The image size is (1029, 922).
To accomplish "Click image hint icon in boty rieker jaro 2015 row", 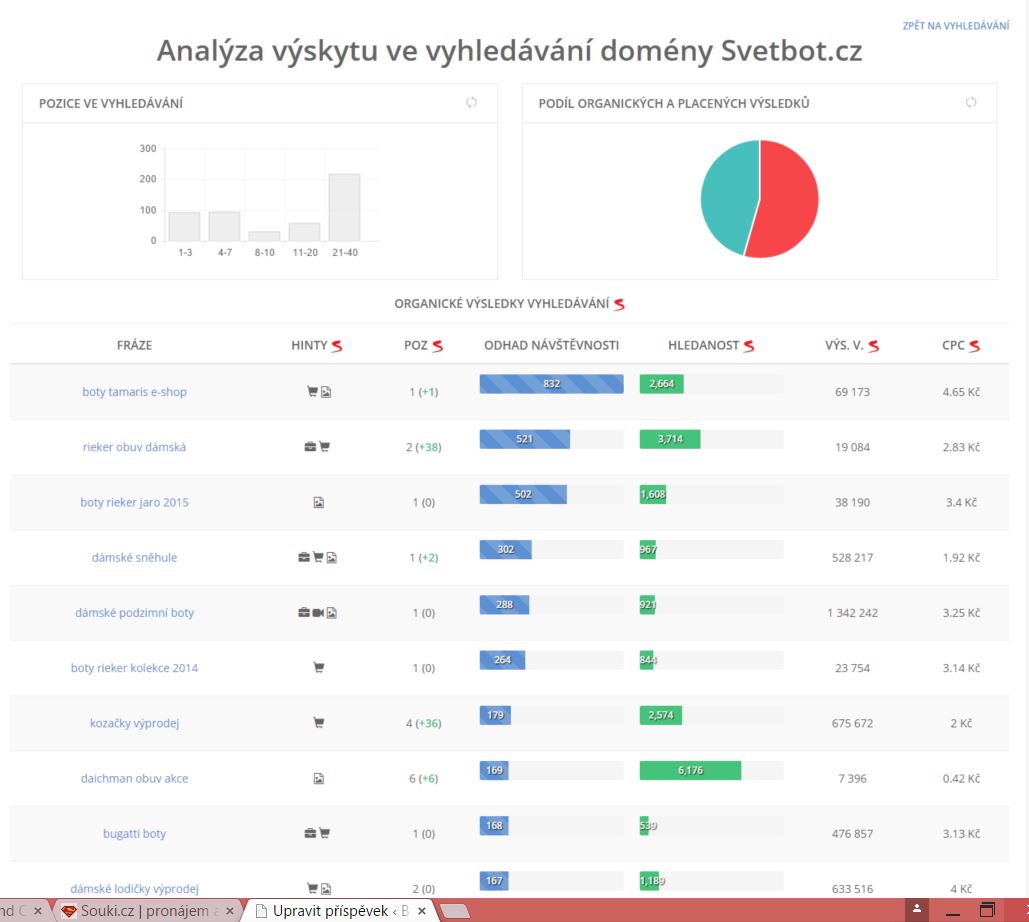I will pos(319,503).
